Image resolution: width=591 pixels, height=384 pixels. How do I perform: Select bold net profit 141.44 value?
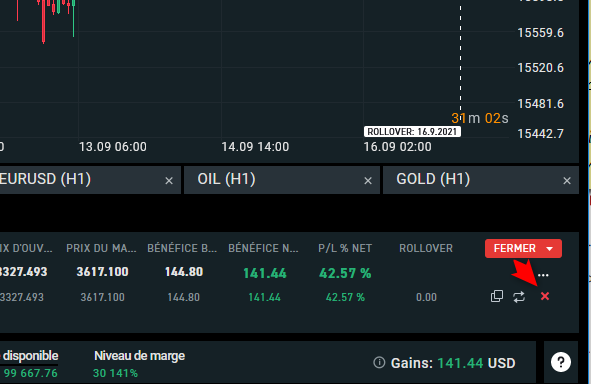point(265,273)
